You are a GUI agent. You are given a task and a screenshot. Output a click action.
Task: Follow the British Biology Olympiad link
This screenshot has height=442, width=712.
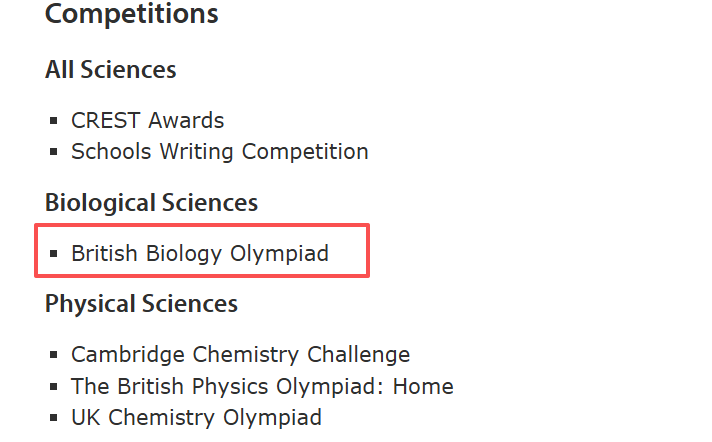coord(199,254)
